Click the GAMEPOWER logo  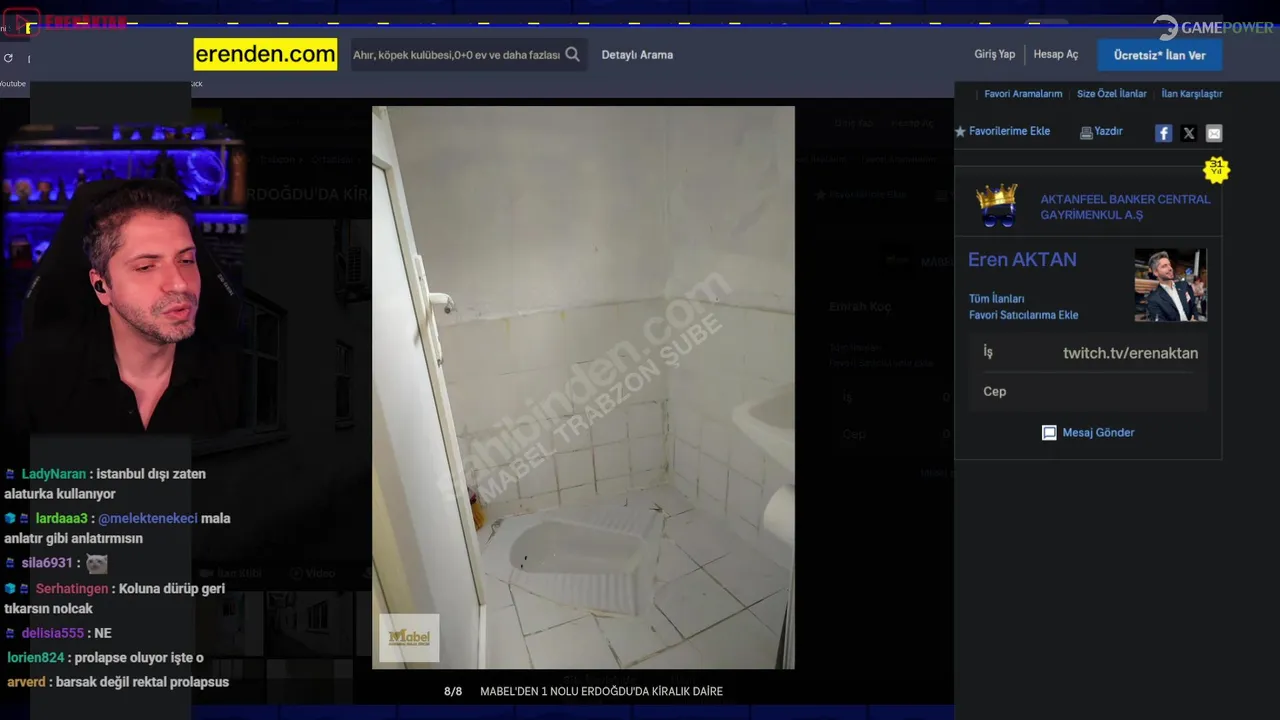pos(1213,28)
